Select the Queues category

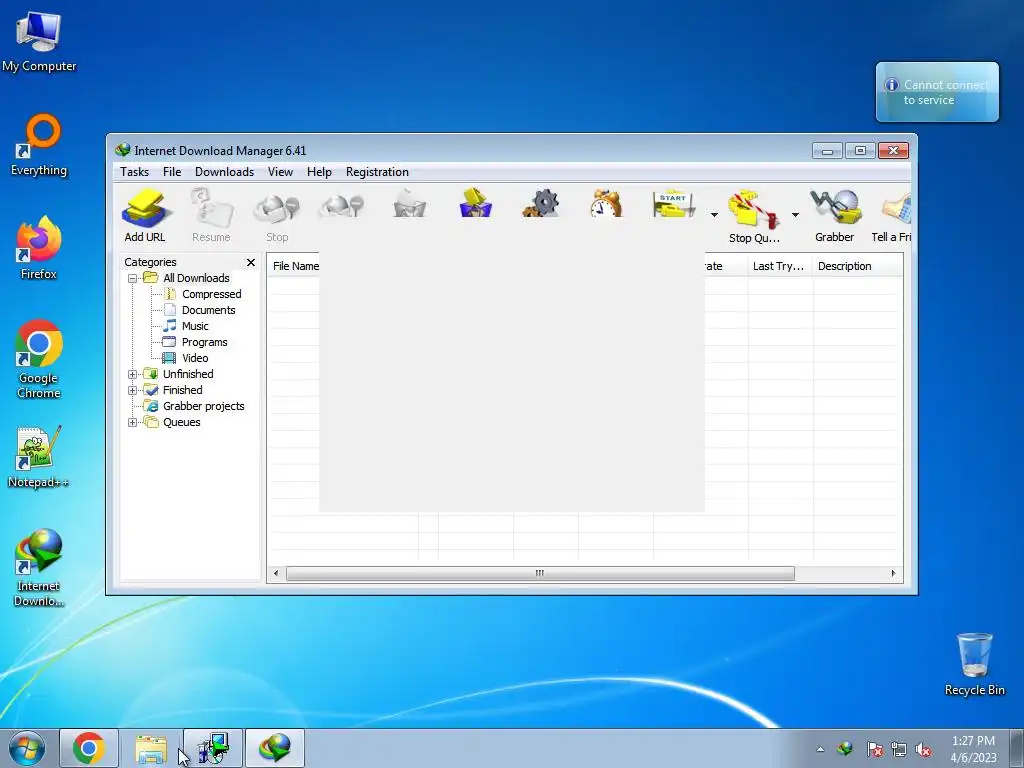(182, 423)
